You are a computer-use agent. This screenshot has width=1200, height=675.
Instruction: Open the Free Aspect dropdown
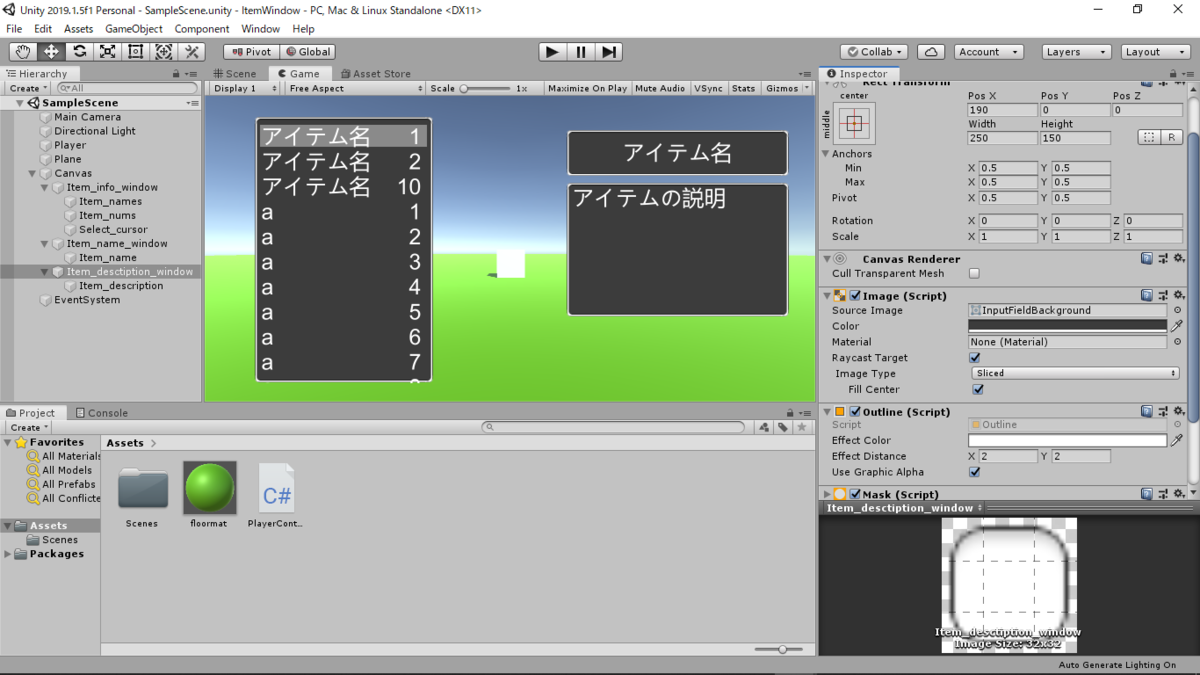(x=355, y=88)
